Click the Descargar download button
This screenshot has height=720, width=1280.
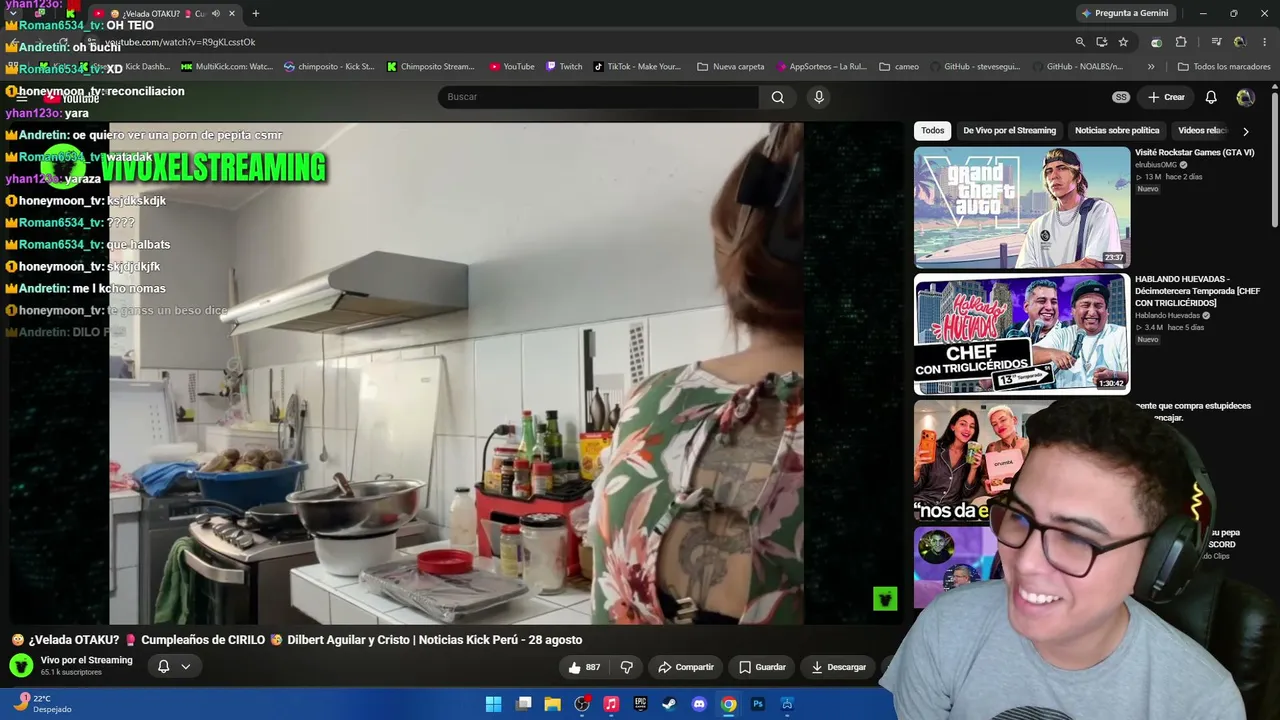coord(838,667)
